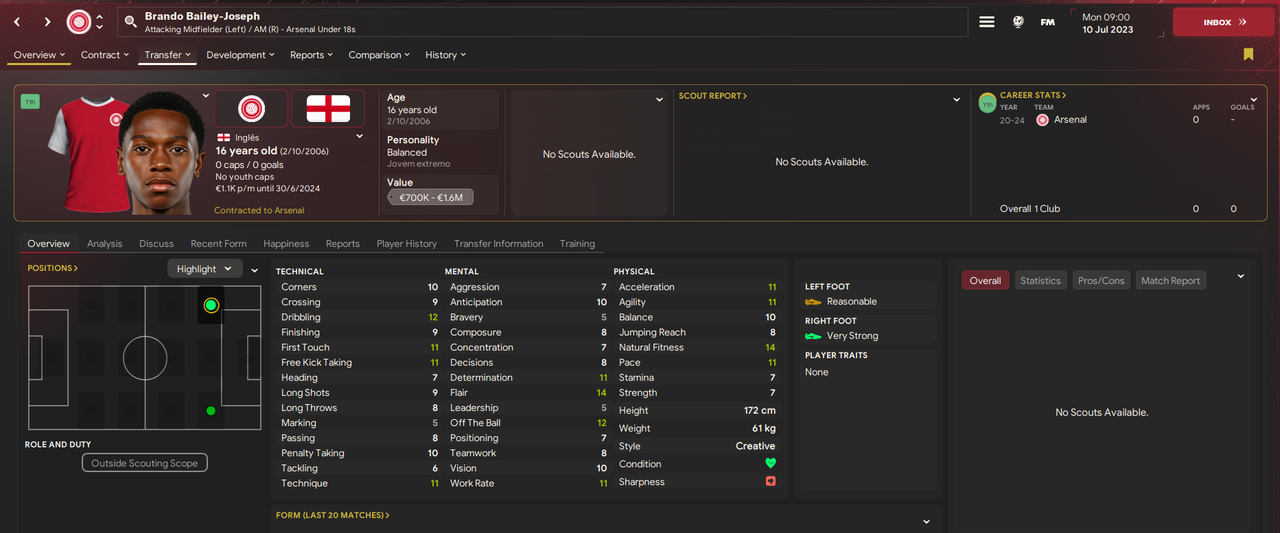Click the Arsenal club badge in top bar

pos(78,21)
